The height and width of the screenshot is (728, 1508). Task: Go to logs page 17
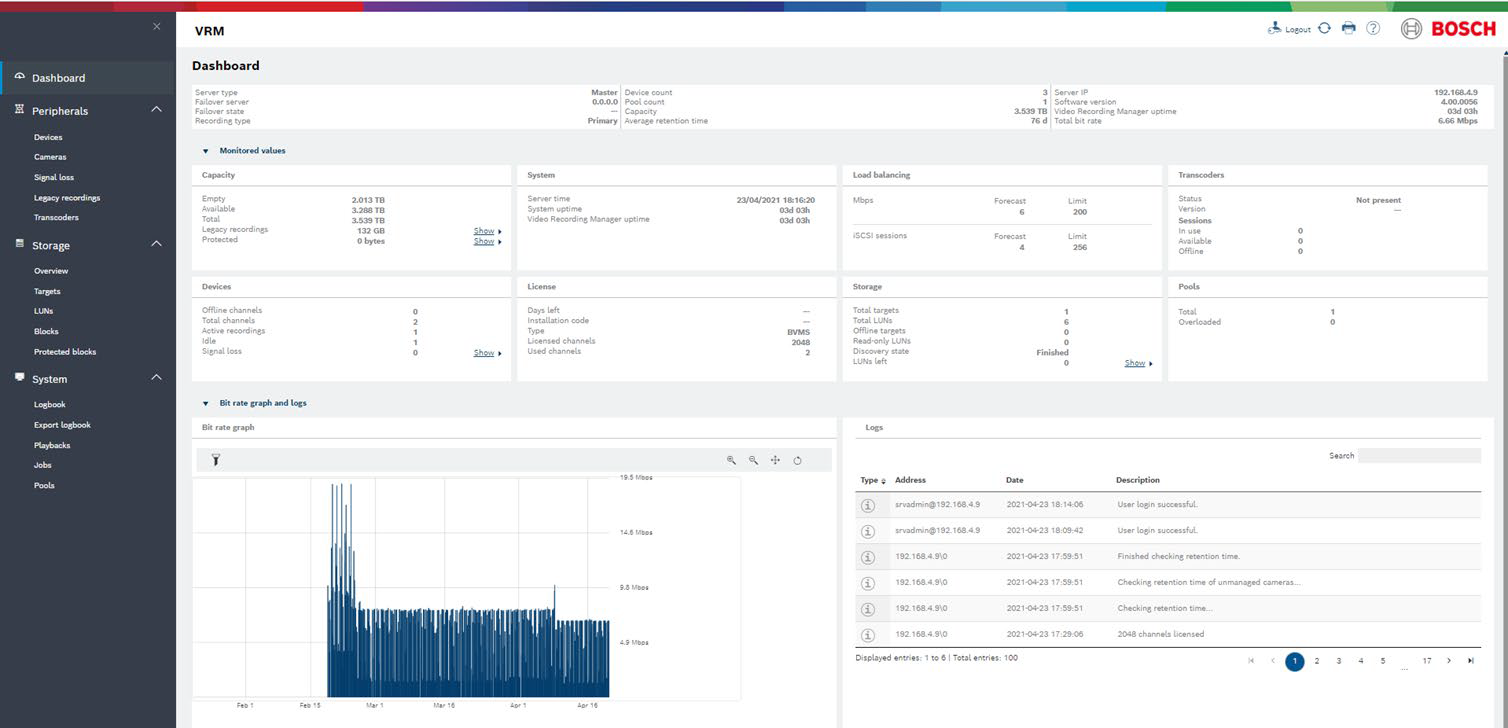[1427, 661]
